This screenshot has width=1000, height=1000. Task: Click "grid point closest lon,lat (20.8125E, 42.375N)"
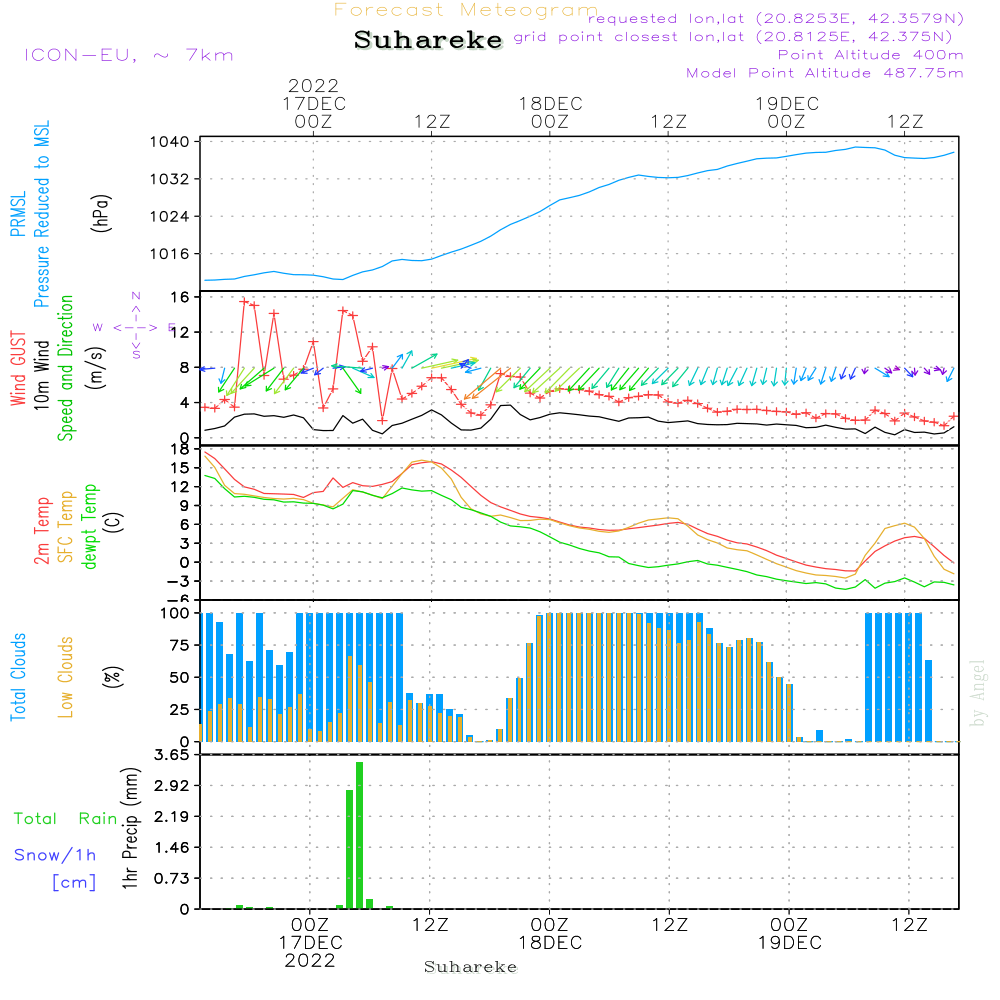click(x=733, y=37)
